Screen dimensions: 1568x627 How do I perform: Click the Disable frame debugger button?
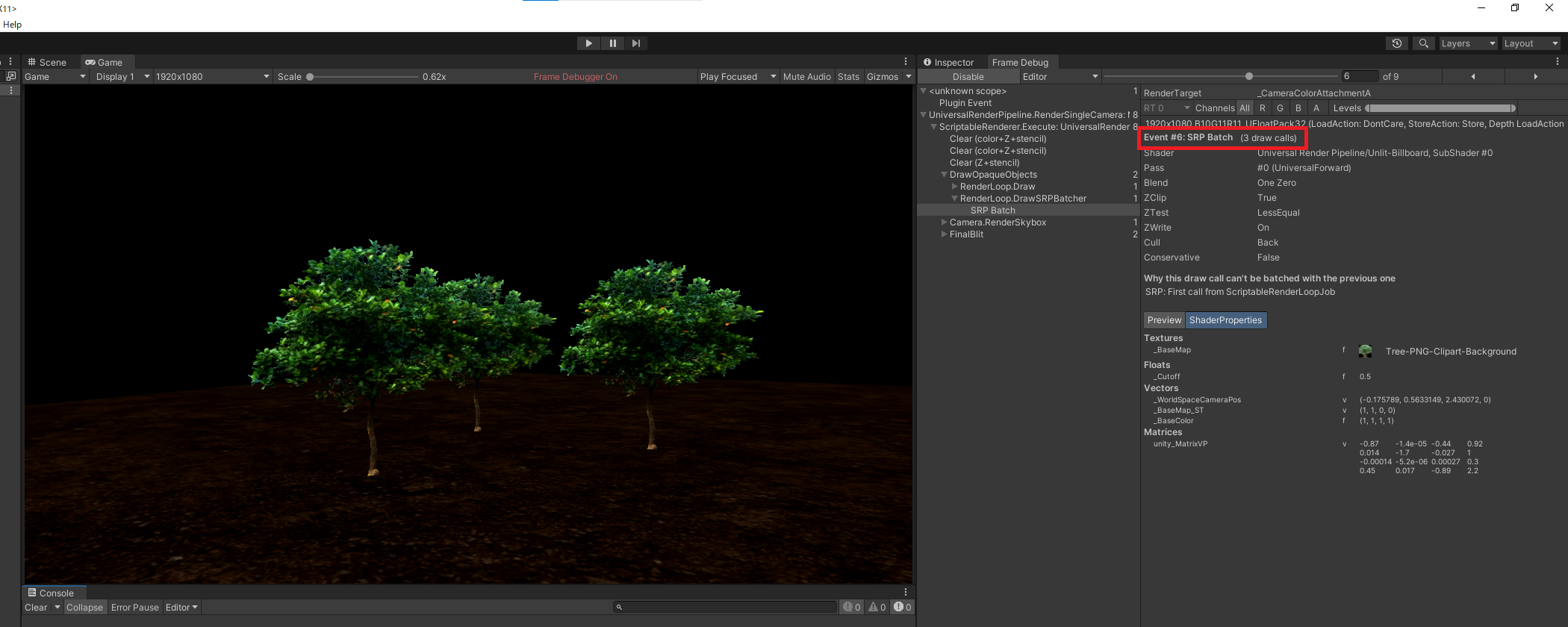(968, 77)
